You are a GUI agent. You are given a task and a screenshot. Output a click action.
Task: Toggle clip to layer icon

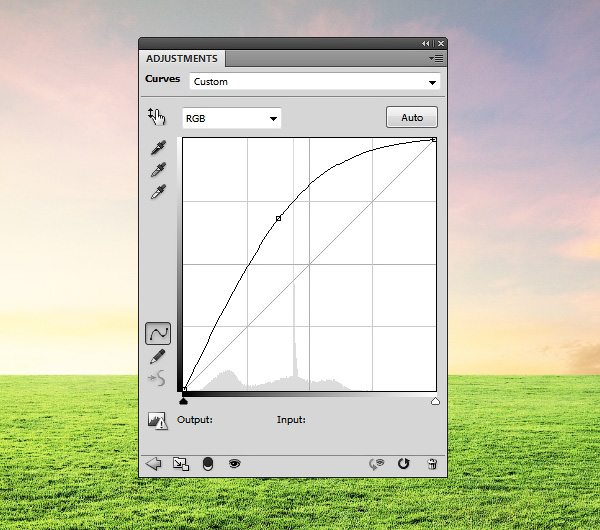208,464
